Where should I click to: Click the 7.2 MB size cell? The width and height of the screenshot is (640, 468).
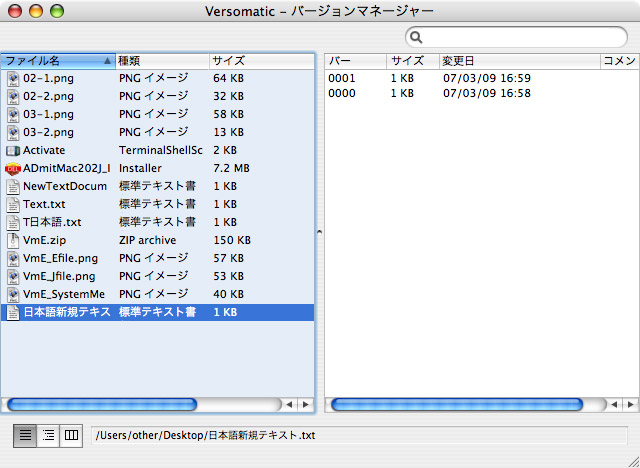point(231,169)
